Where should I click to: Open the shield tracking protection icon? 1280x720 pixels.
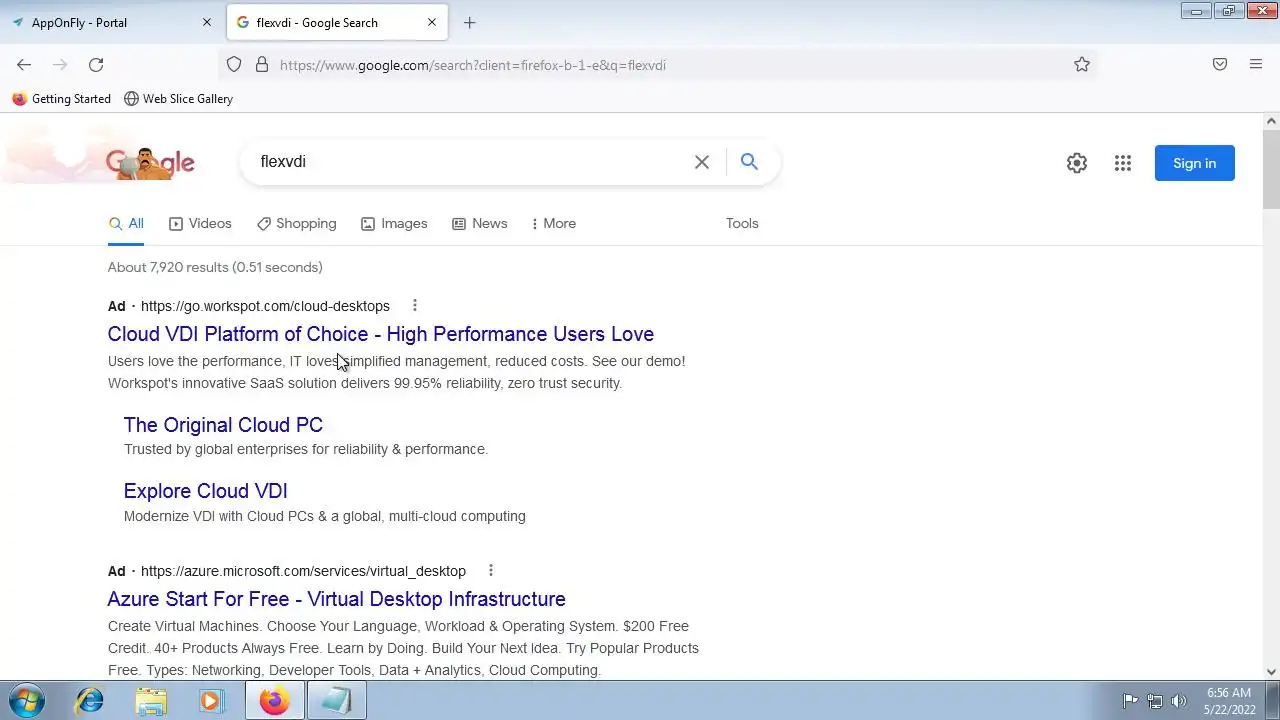(234, 65)
